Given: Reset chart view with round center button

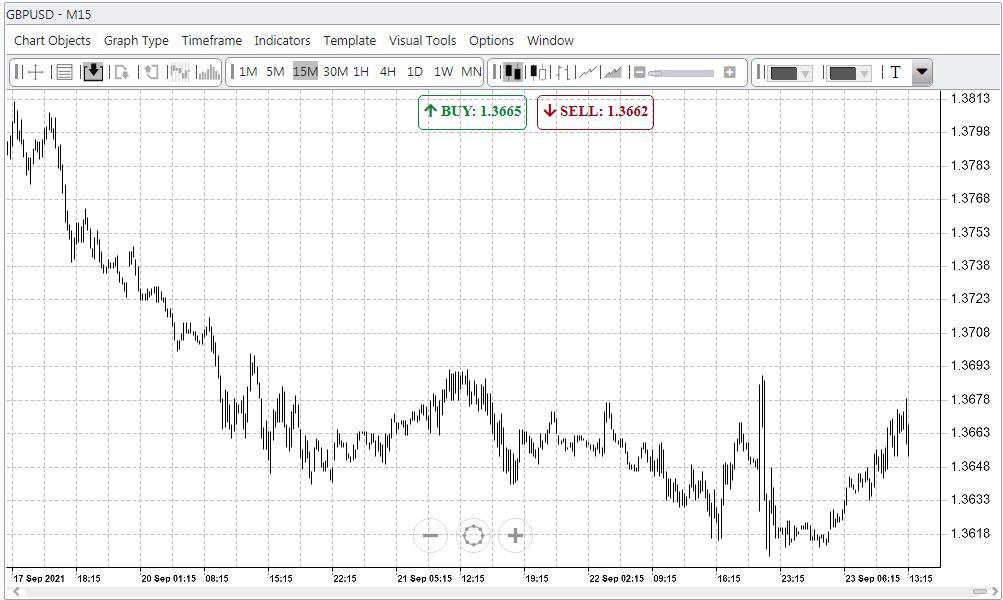Looking at the screenshot, I should pyautogui.click(x=473, y=535).
